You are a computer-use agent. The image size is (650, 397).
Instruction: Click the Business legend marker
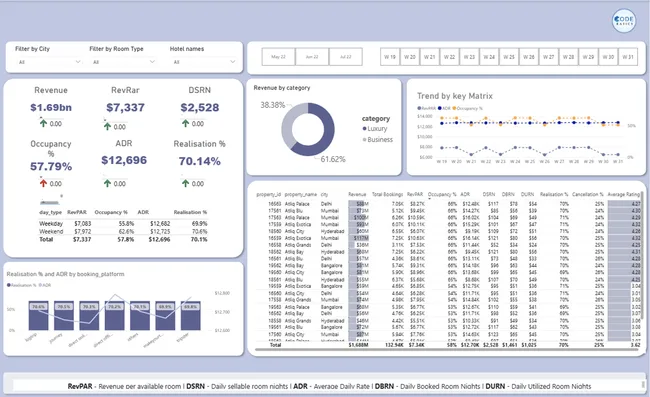pos(364,140)
